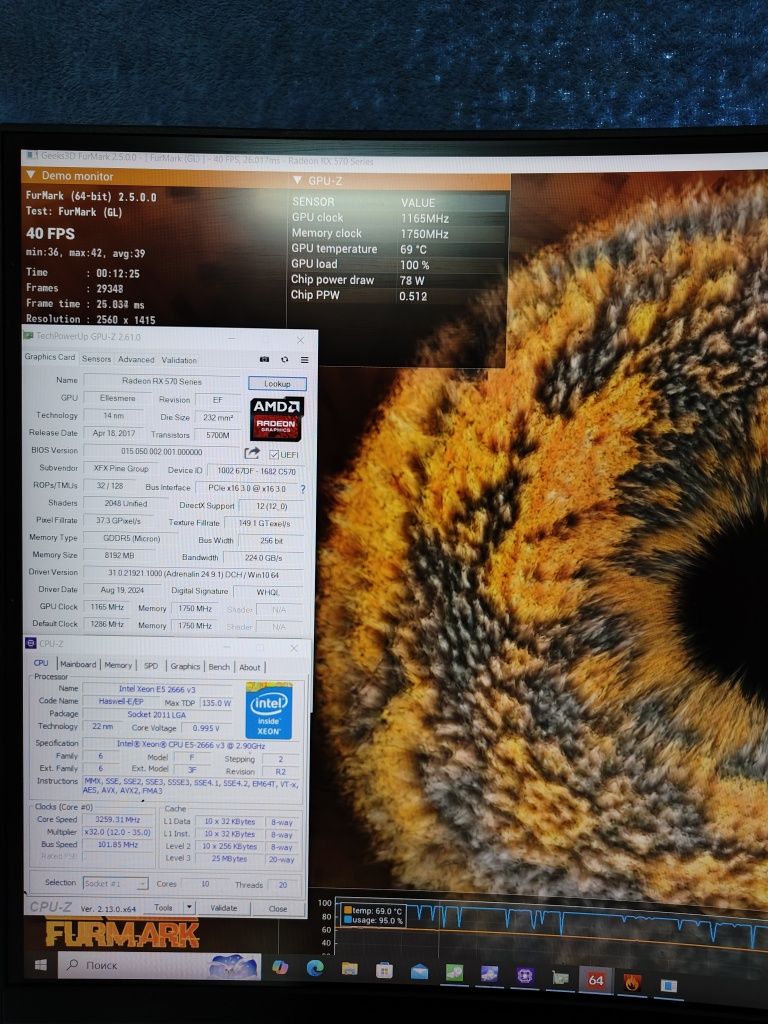768x1024 pixels.
Task: Open the About tab in CPU-Z
Action: [x=249, y=667]
